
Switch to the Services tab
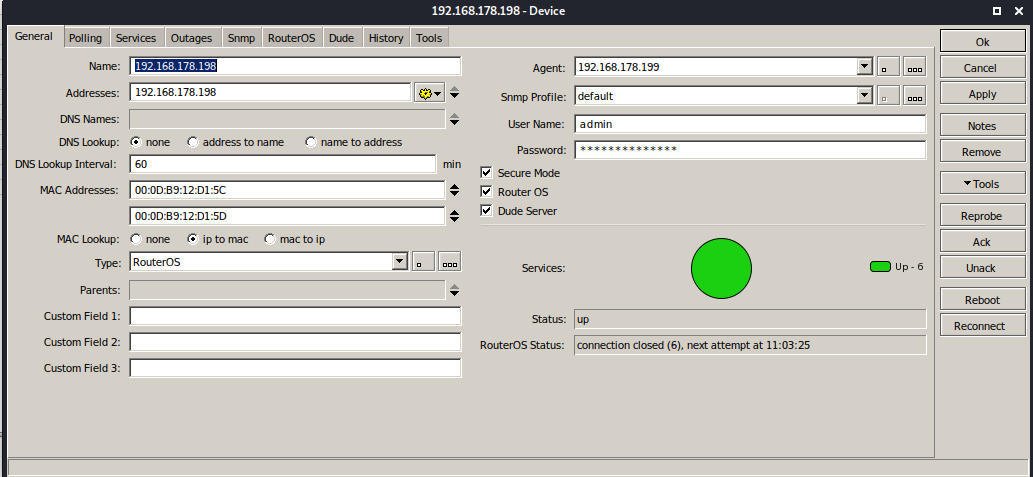click(136, 38)
